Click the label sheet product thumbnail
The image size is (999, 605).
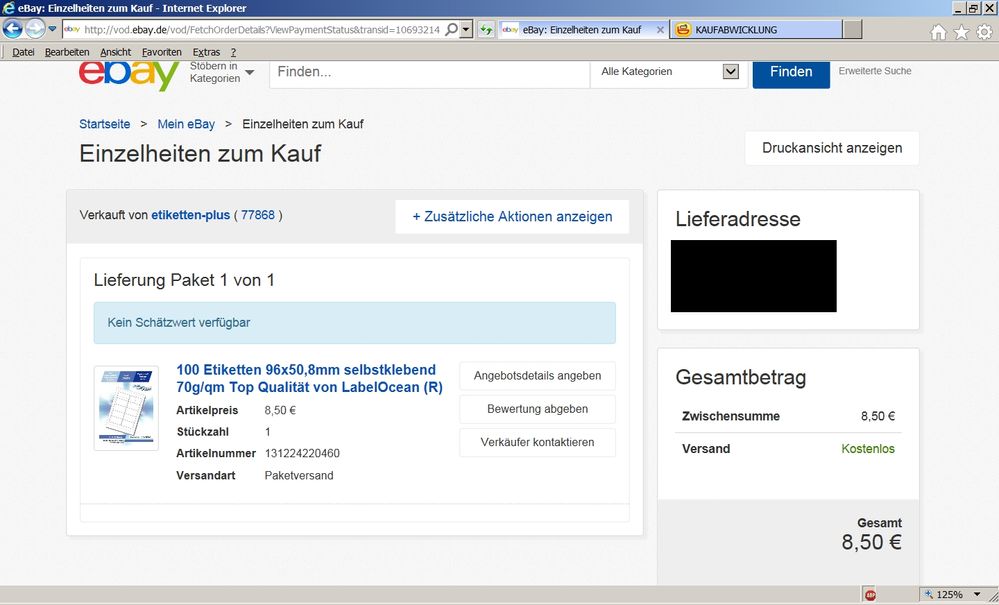click(126, 408)
